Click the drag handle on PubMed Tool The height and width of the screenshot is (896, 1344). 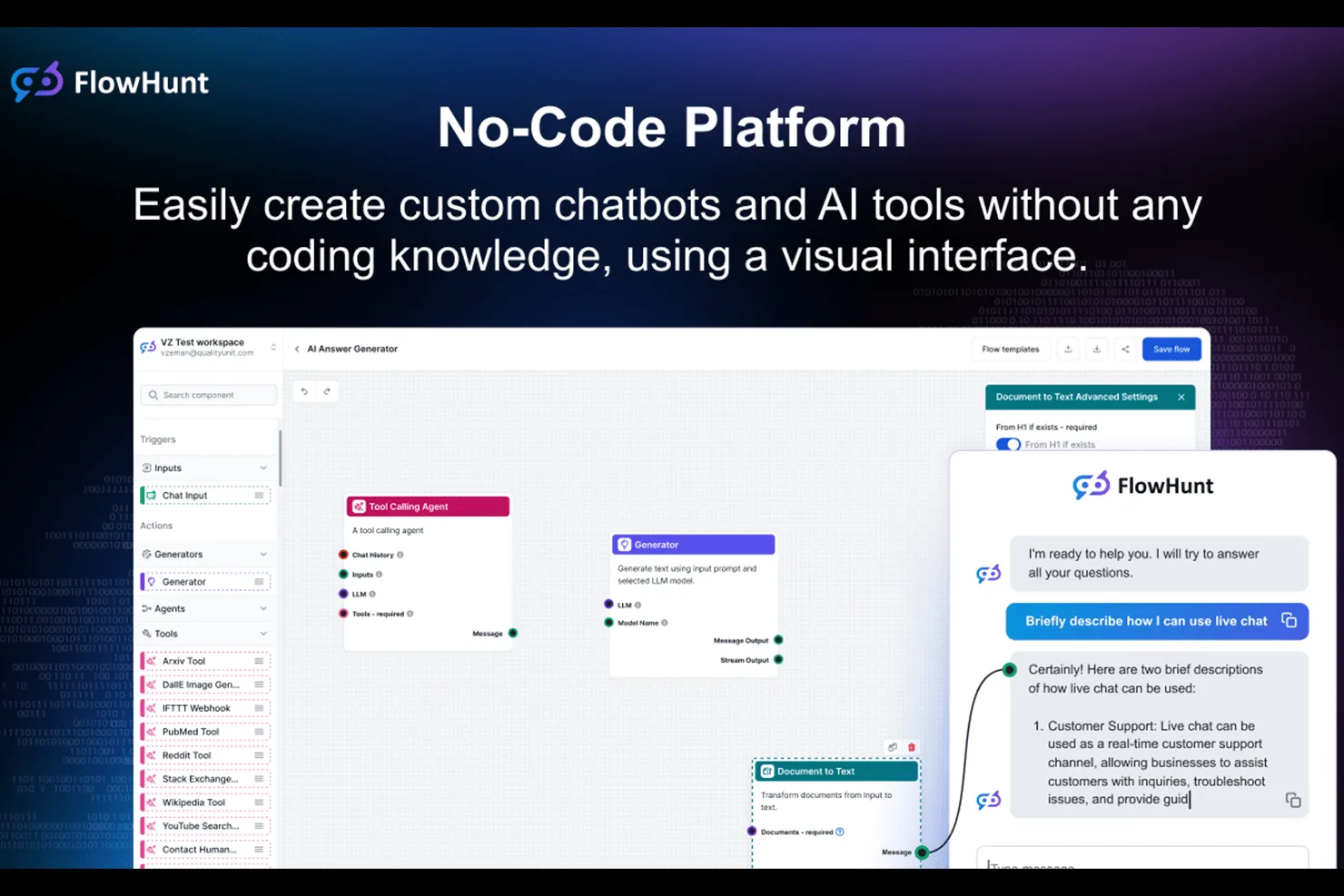[259, 732]
